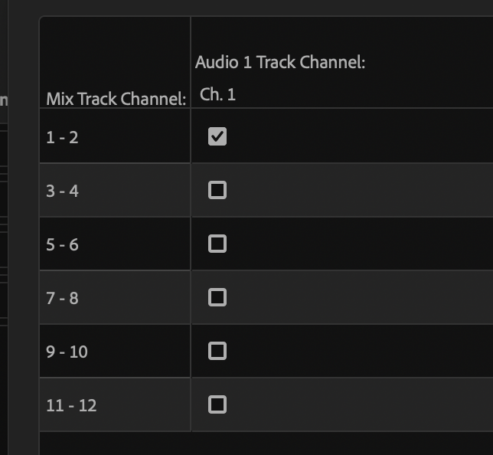Toggle the 11 - 12 row checkbox

pyautogui.click(x=217, y=405)
